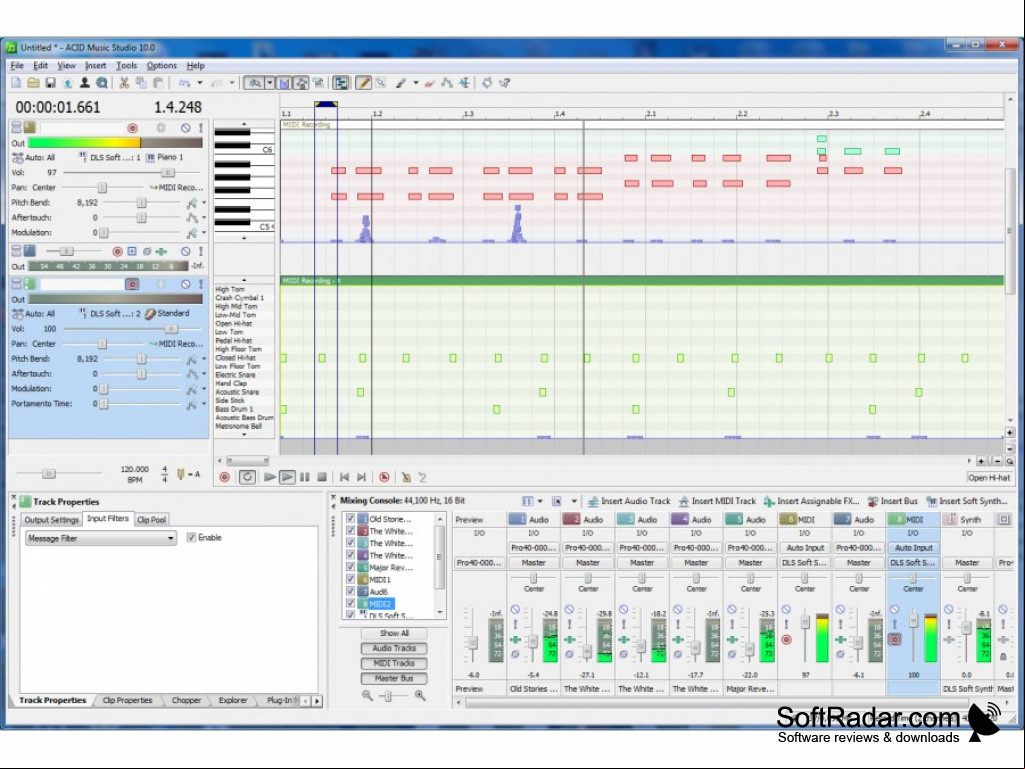
Task: Create a new project from the toolbar
Action: click(16, 83)
